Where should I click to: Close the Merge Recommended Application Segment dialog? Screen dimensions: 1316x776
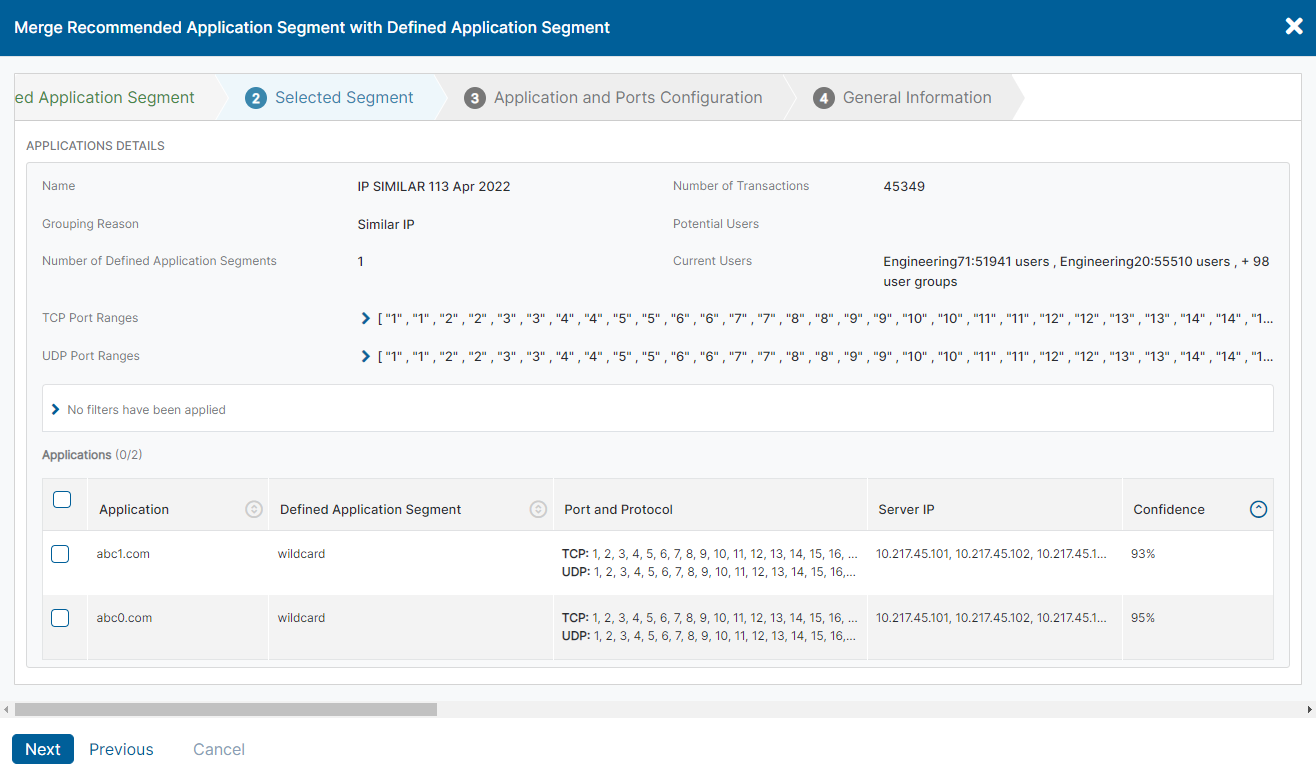click(x=1293, y=26)
